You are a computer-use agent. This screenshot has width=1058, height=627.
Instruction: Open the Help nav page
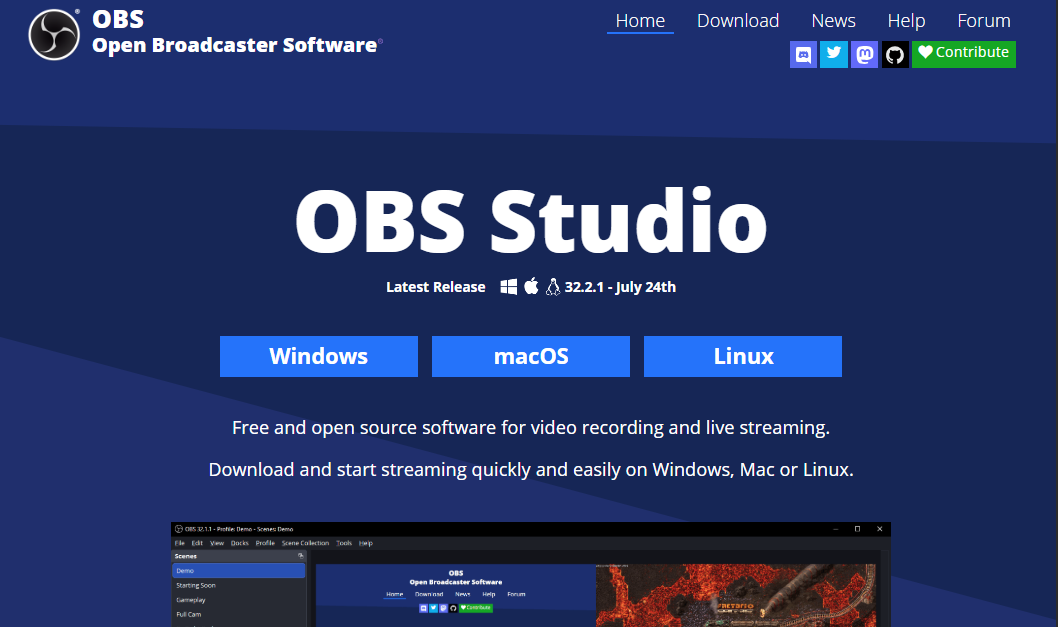[x=906, y=21]
